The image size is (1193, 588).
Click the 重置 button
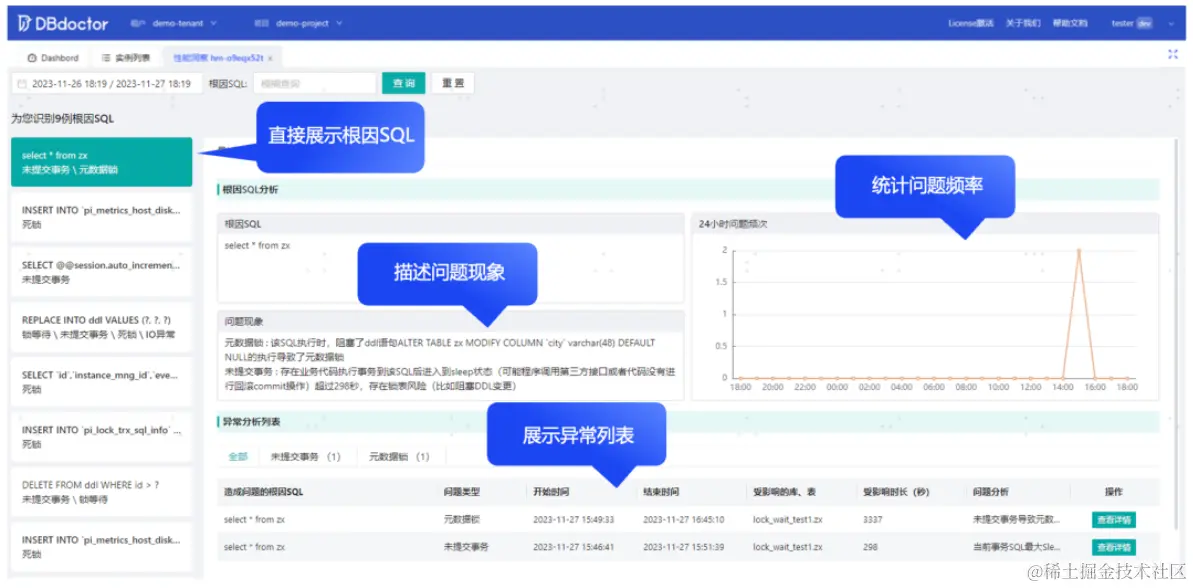[x=453, y=84]
